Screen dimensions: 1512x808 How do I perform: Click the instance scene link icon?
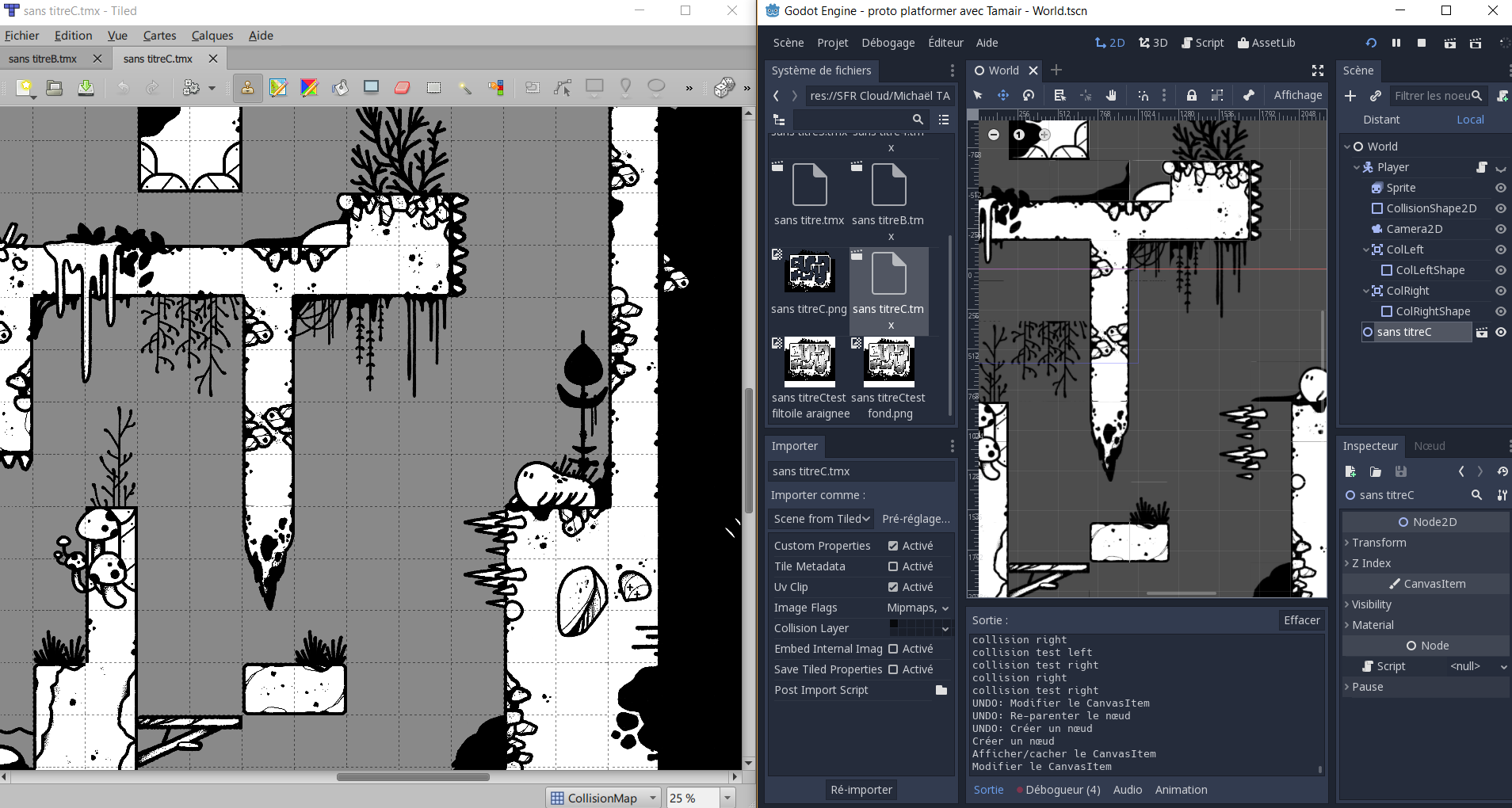pyautogui.click(x=1376, y=96)
